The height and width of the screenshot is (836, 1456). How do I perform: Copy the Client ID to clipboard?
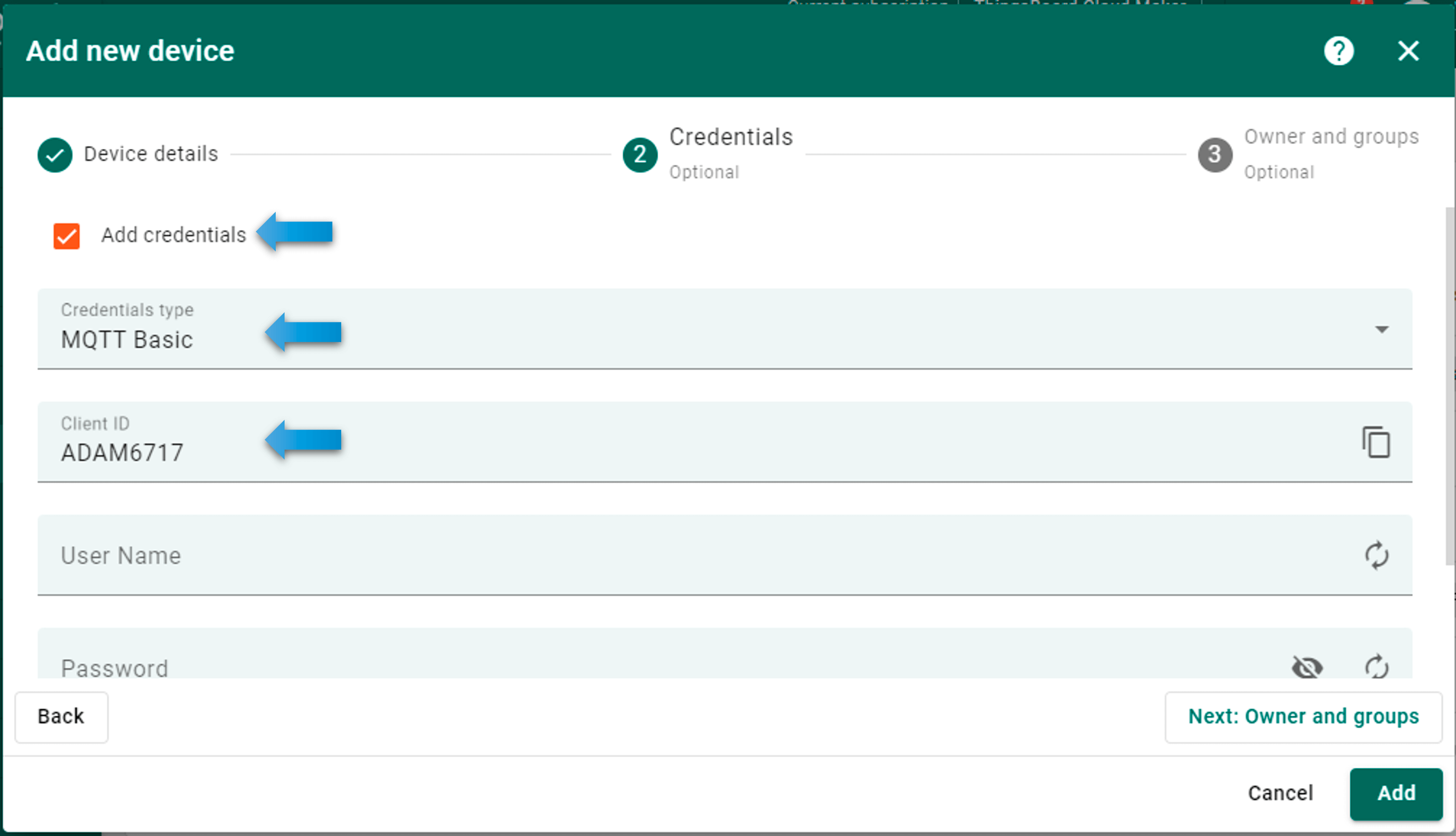(1376, 442)
